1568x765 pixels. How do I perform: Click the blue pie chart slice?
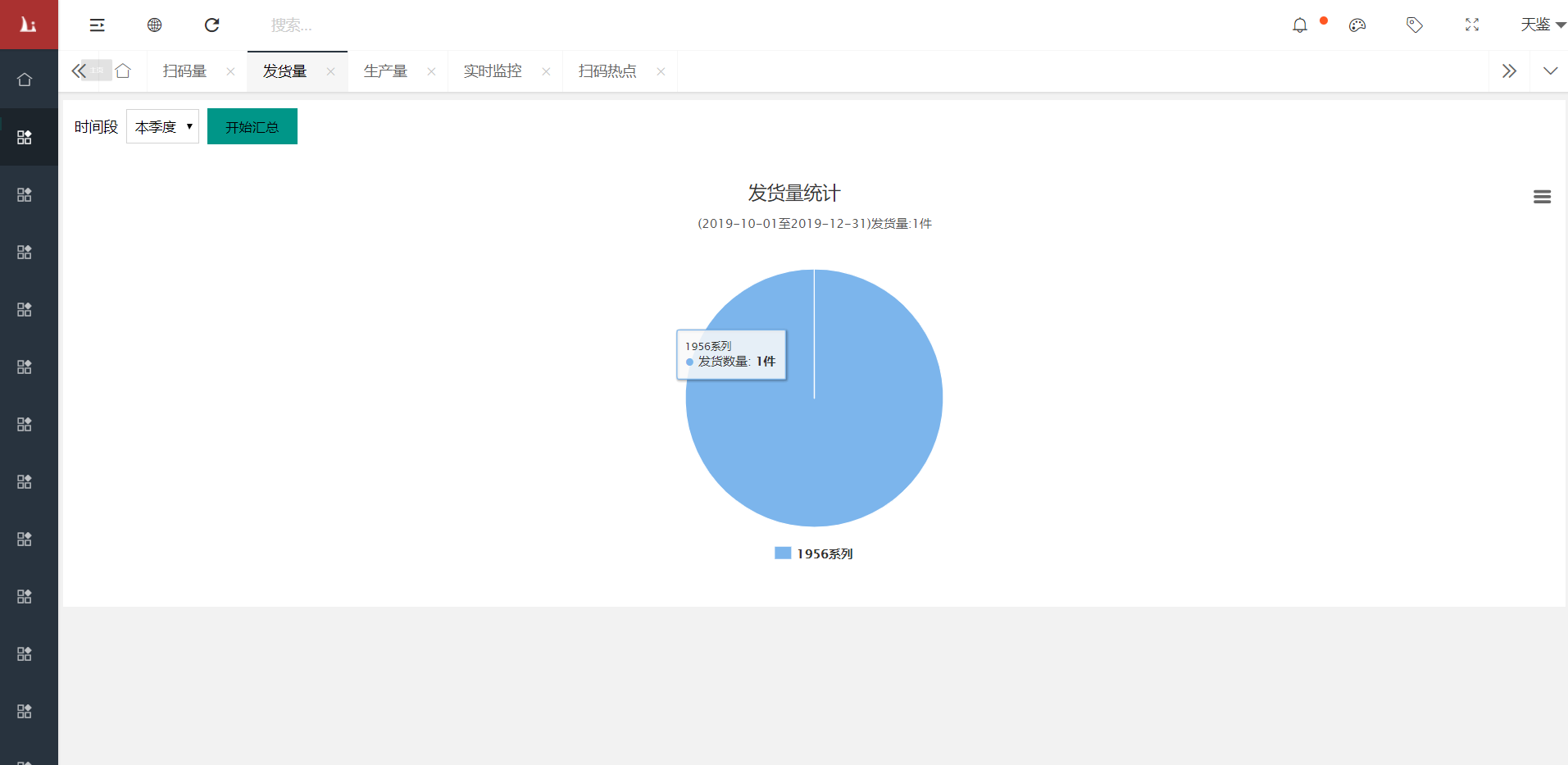click(x=861, y=443)
